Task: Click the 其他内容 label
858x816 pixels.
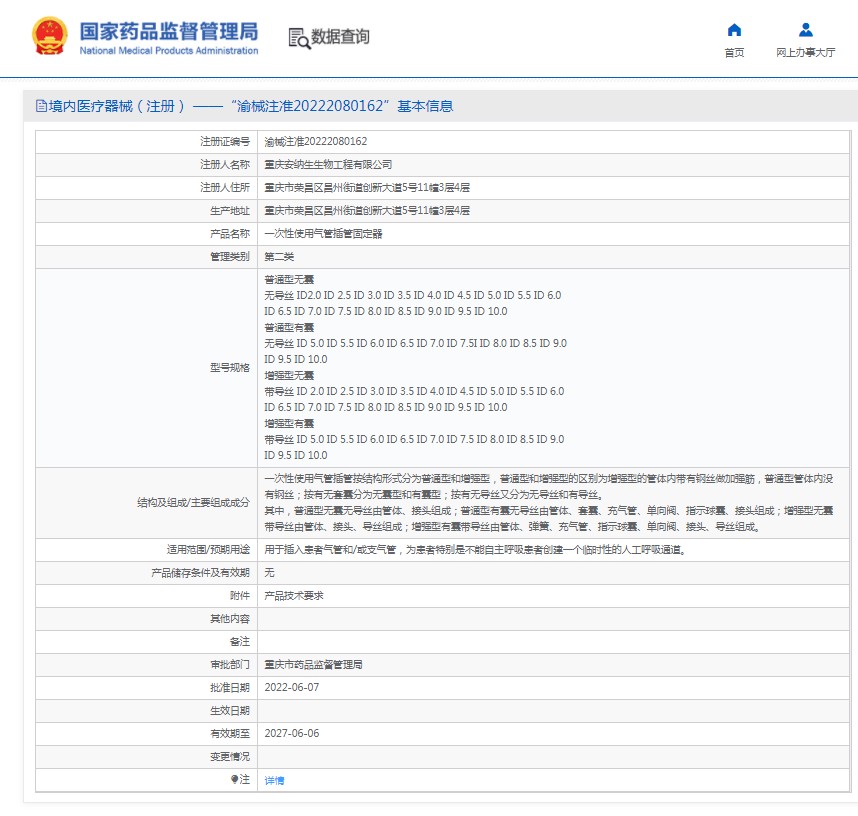Action: point(230,618)
